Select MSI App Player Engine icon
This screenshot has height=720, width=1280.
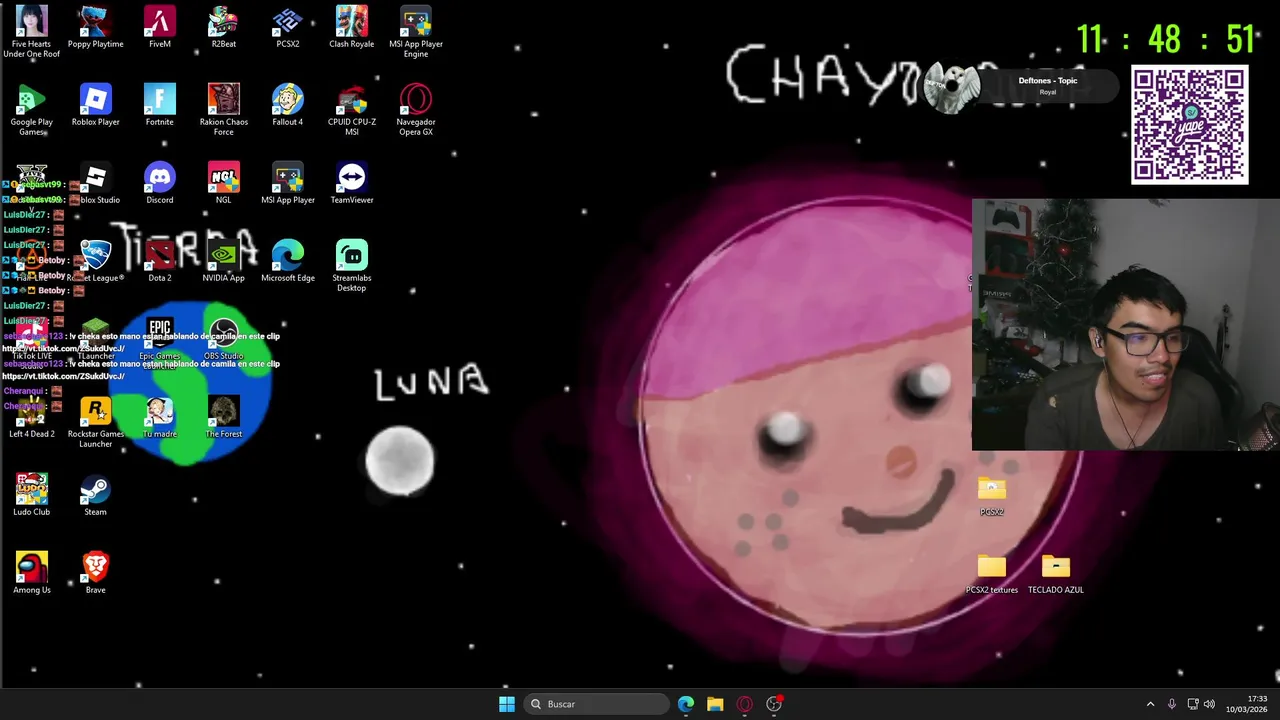coord(416,31)
